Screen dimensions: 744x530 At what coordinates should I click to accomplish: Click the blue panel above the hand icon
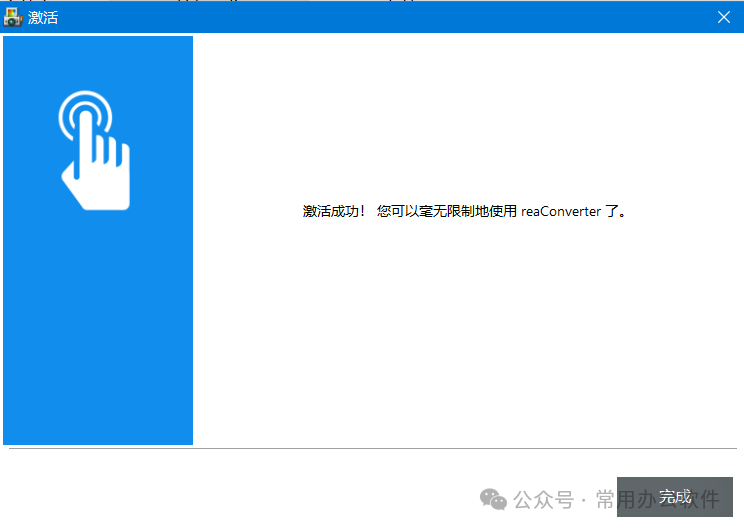point(98,60)
